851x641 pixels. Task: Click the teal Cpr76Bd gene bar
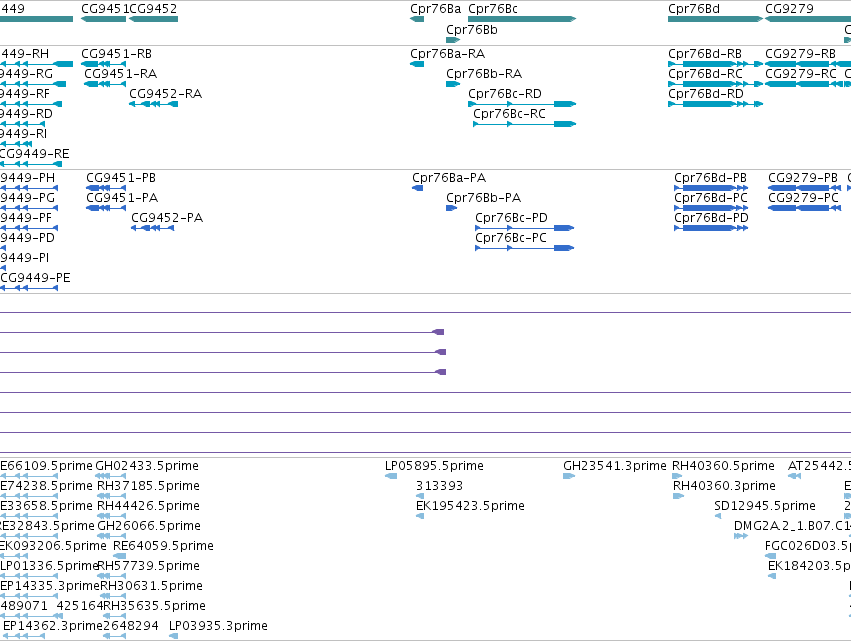pos(715,19)
